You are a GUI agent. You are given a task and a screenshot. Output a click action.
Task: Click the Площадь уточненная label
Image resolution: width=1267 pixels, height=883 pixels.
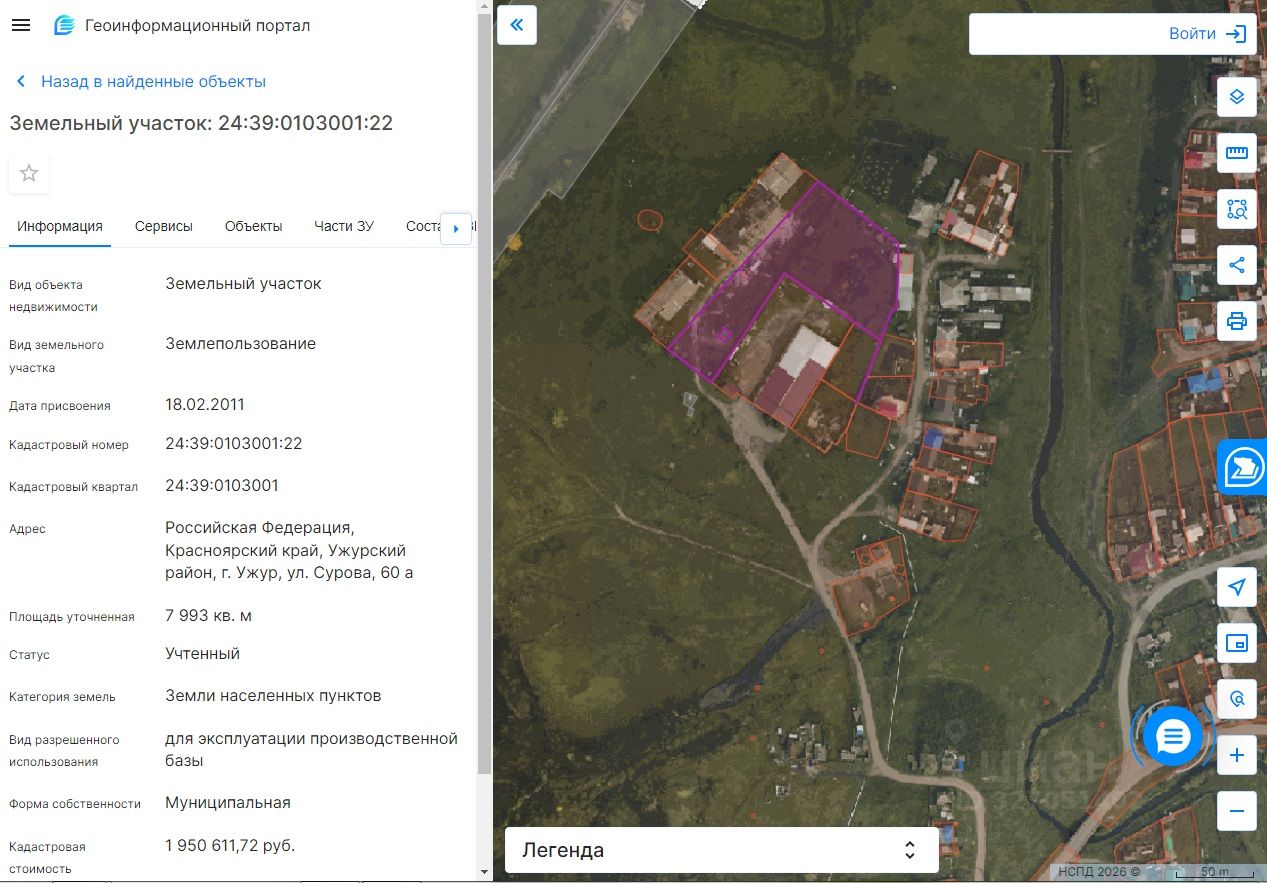pyautogui.click(x=72, y=617)
